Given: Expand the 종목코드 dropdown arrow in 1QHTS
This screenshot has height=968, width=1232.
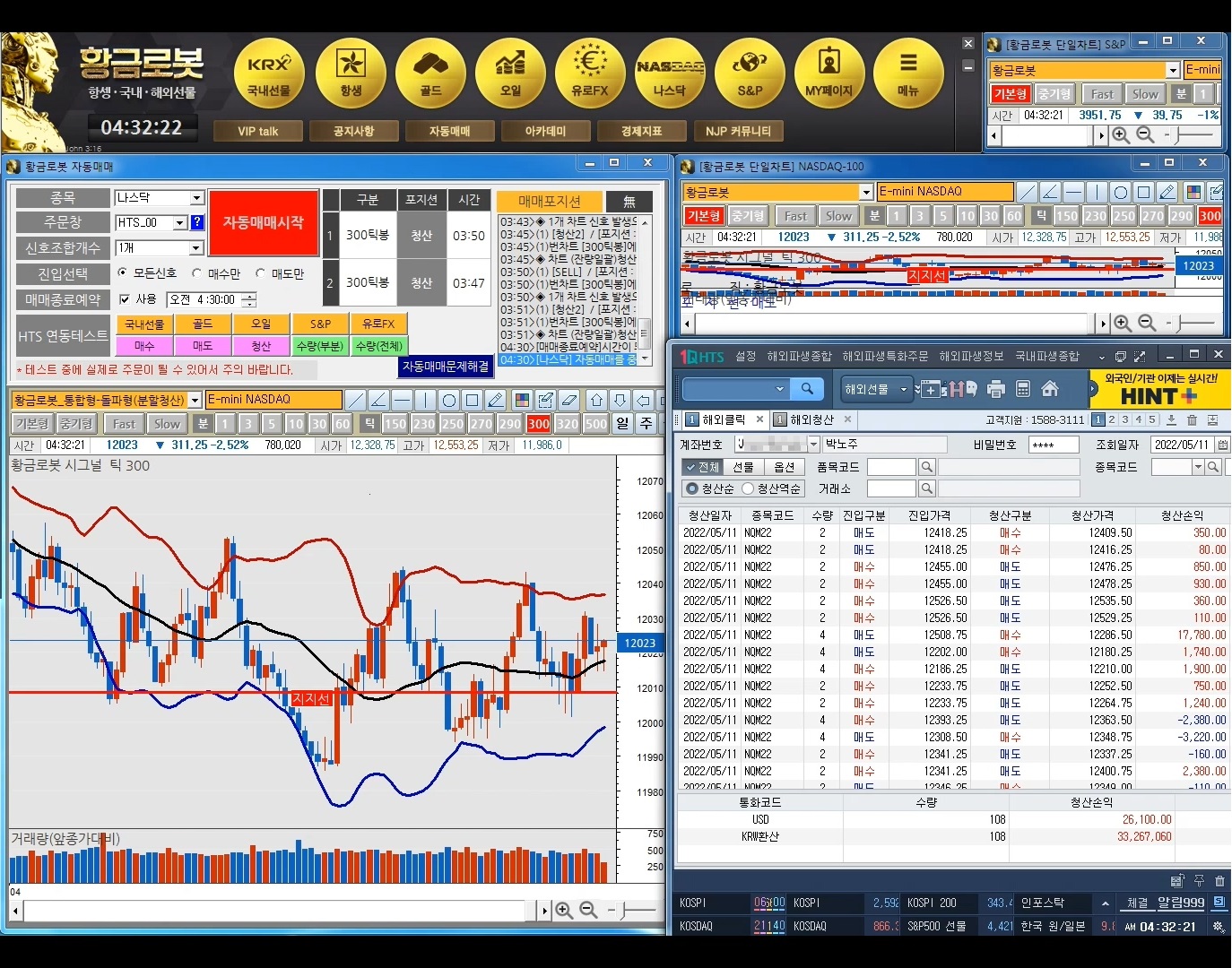Looking at the screenshot, I should point(1197,467).
